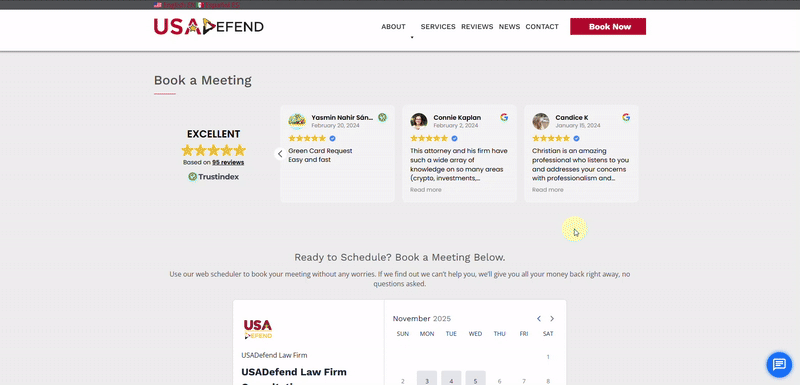Open the NEWS menu item
Screen dimensions: 800x385
(x=509, y=27)
